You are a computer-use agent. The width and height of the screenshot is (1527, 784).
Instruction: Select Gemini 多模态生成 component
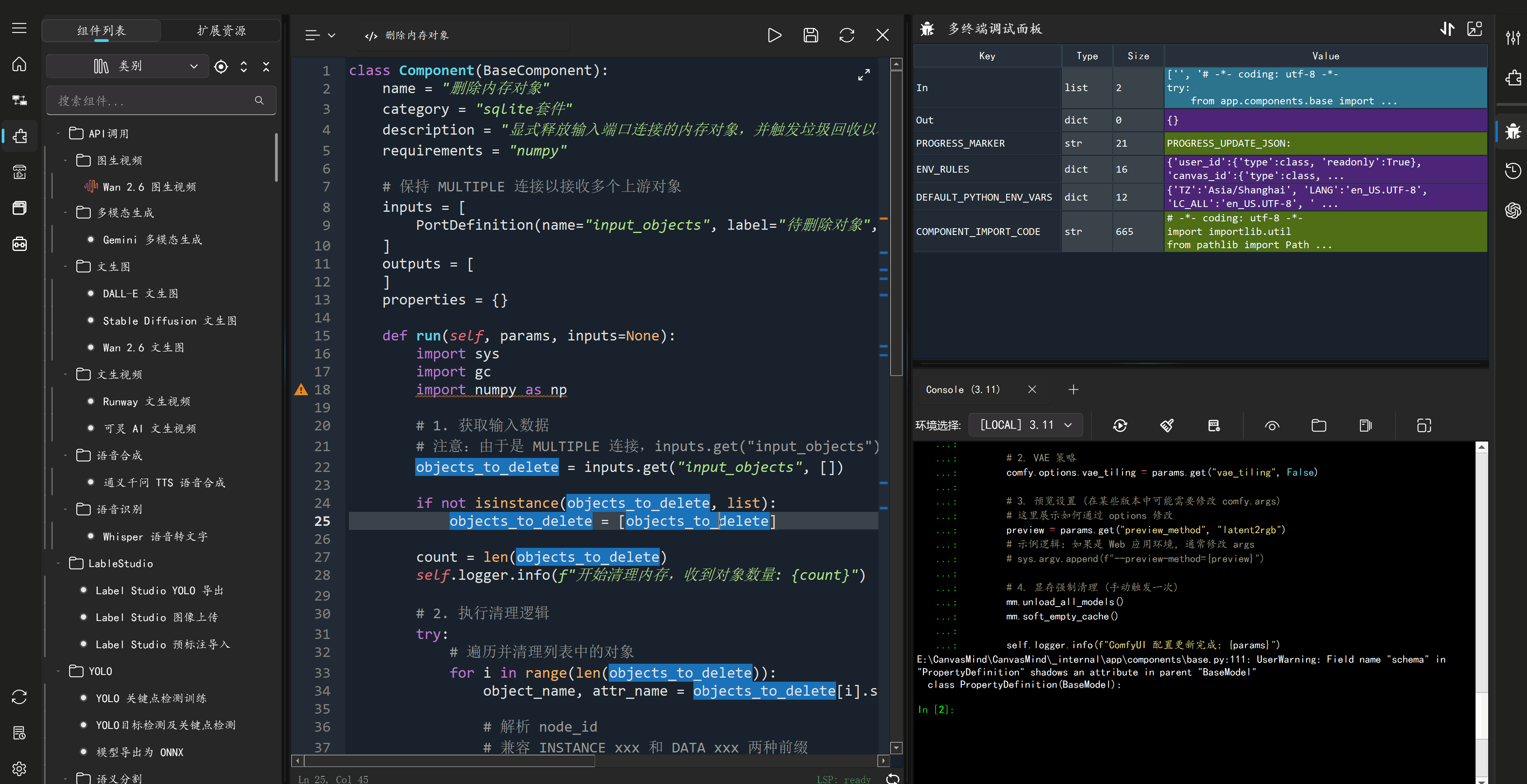(152, 239)
